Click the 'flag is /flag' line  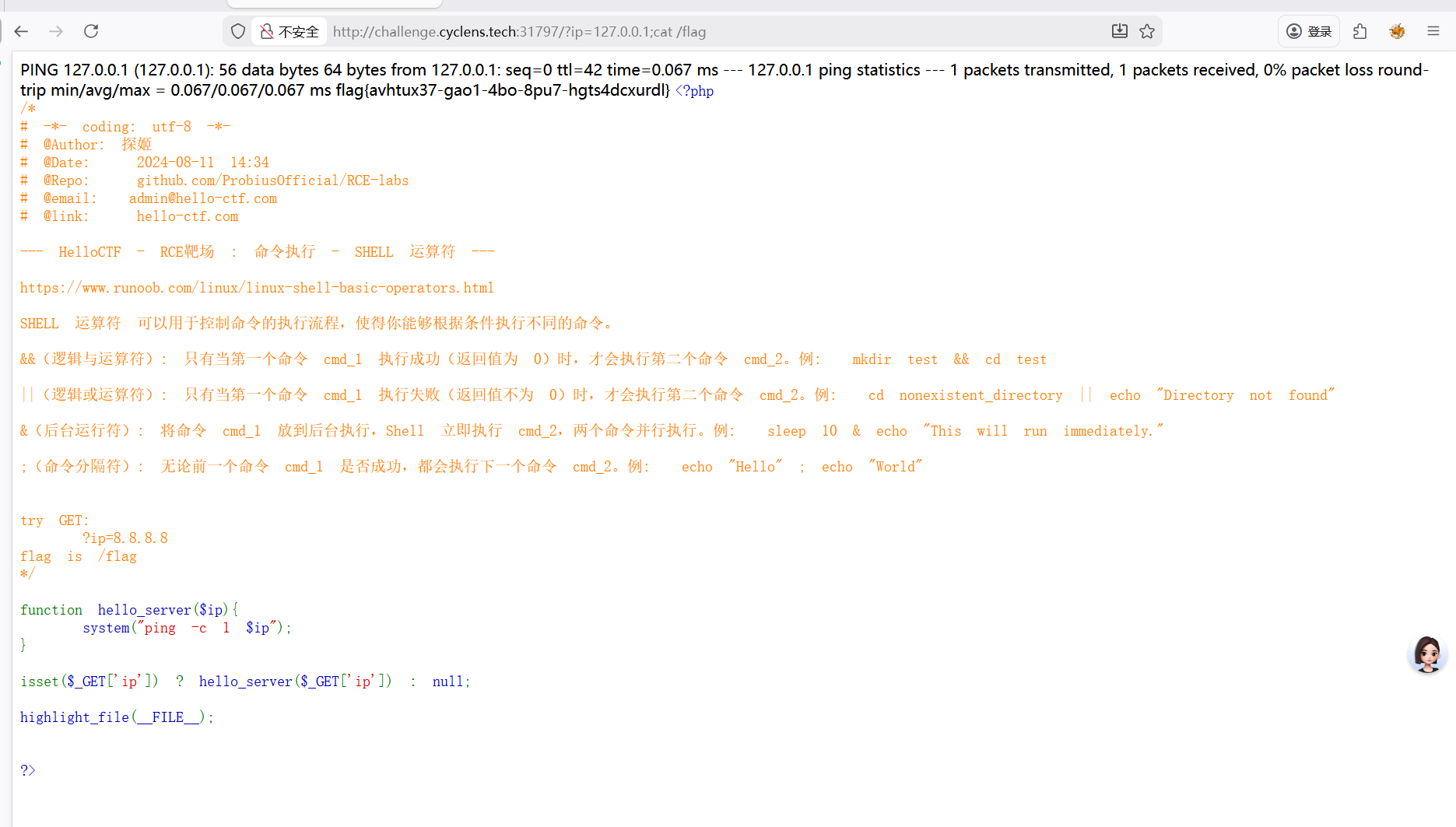pos(79,556)
